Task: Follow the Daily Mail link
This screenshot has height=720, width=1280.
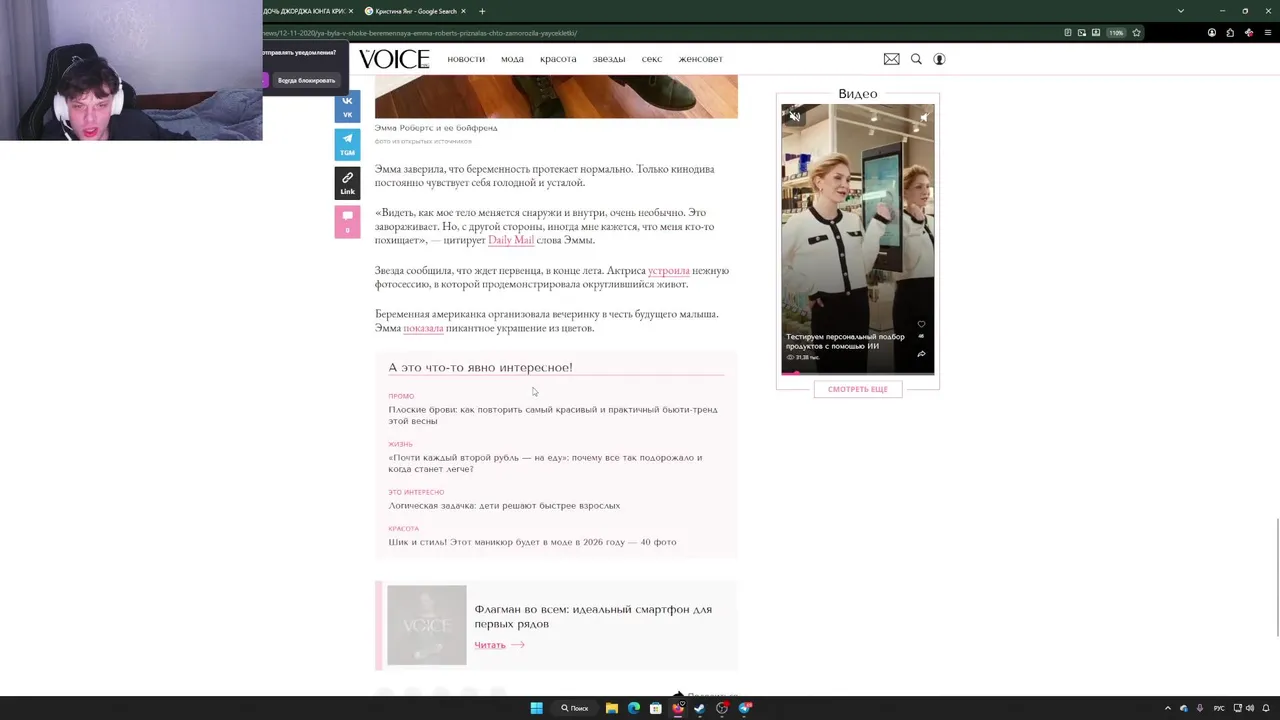Action: tap(511, 240)
